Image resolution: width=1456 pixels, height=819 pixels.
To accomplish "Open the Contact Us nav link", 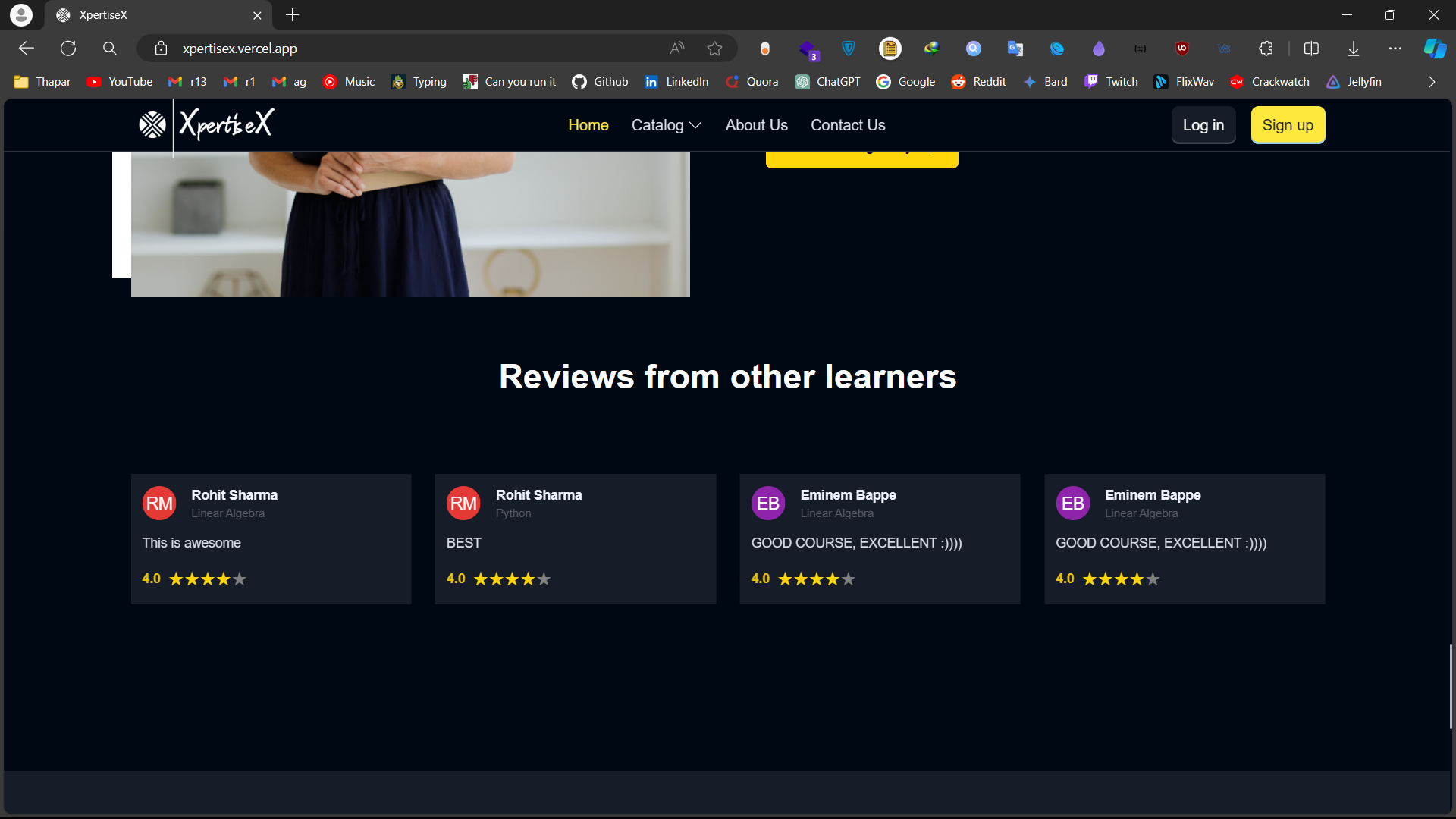I will (x=848, y=125).
